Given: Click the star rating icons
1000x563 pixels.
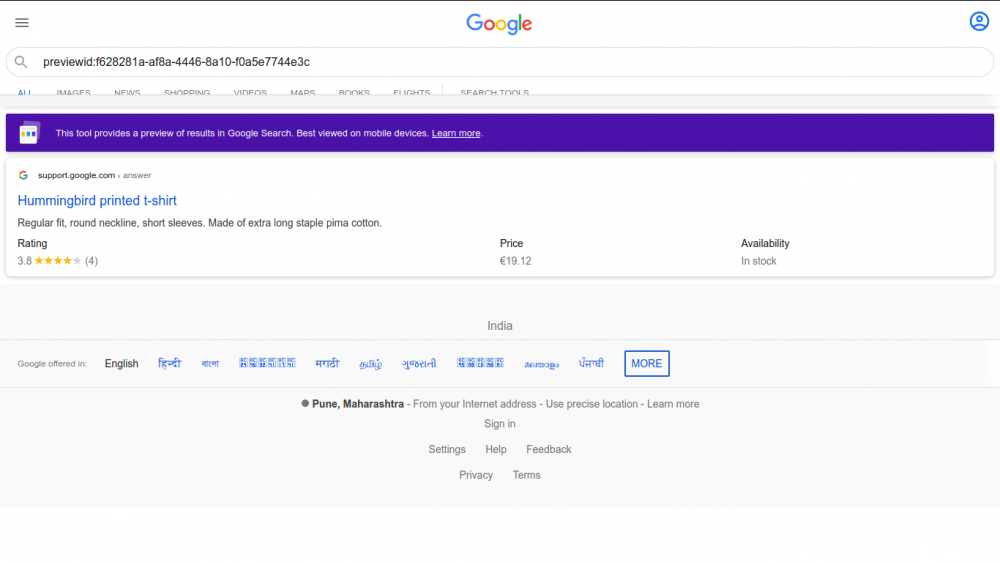Looking at the screenshot, I should pos(58,261).
